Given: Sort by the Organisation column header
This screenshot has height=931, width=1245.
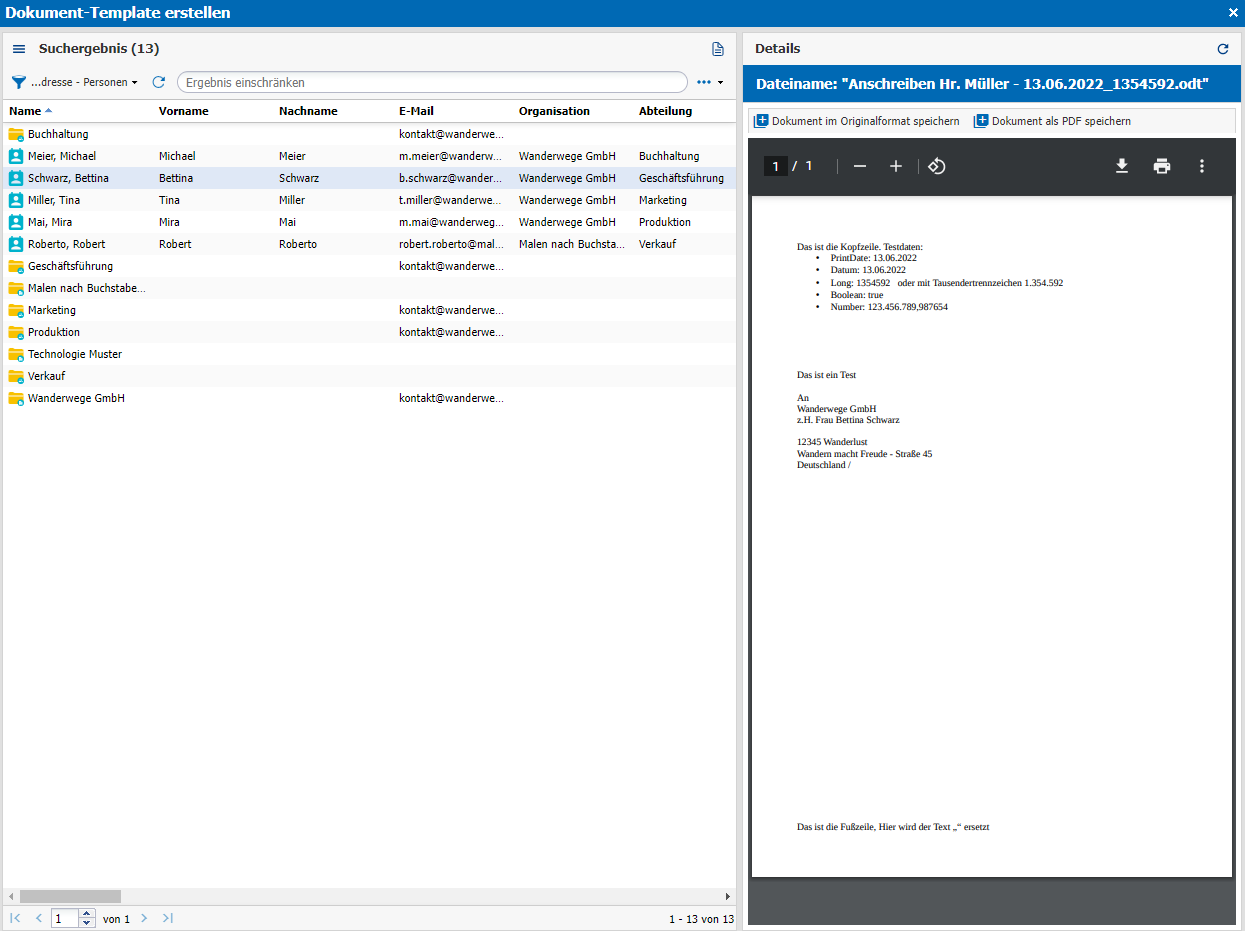Looking at the screenshot, I should click(554, 111).
